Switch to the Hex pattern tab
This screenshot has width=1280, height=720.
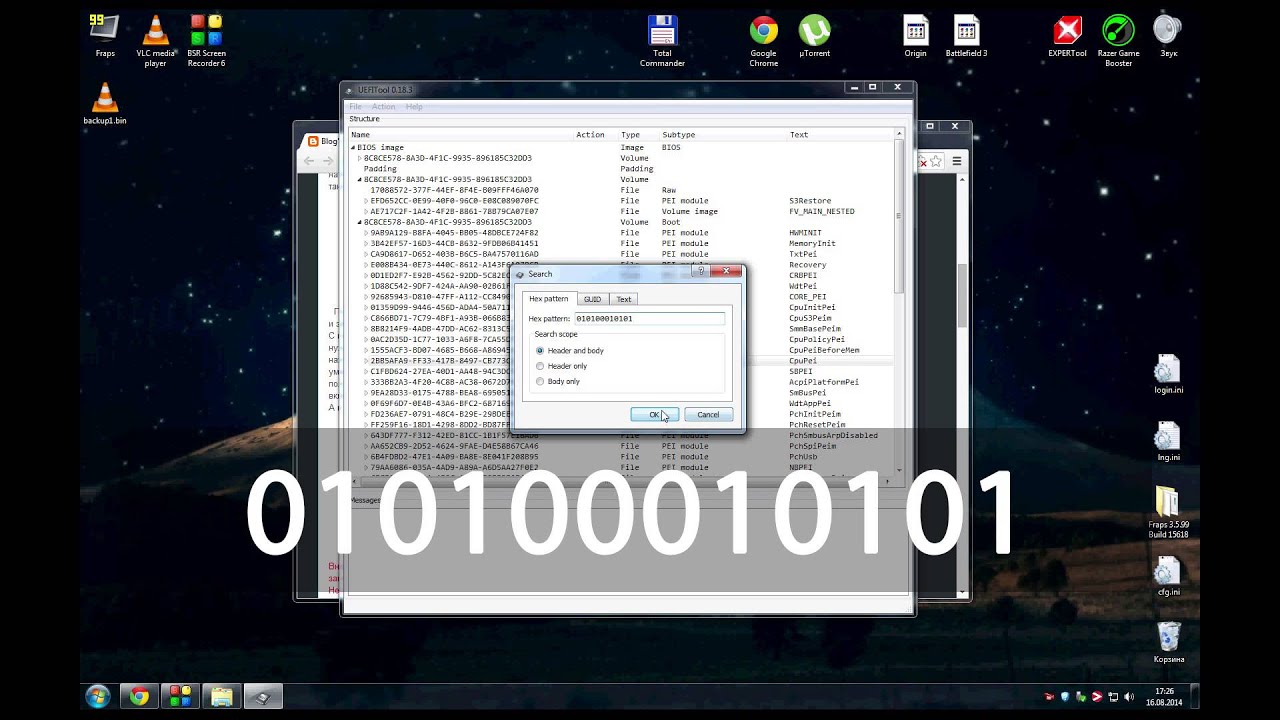[x=548, y=298]
